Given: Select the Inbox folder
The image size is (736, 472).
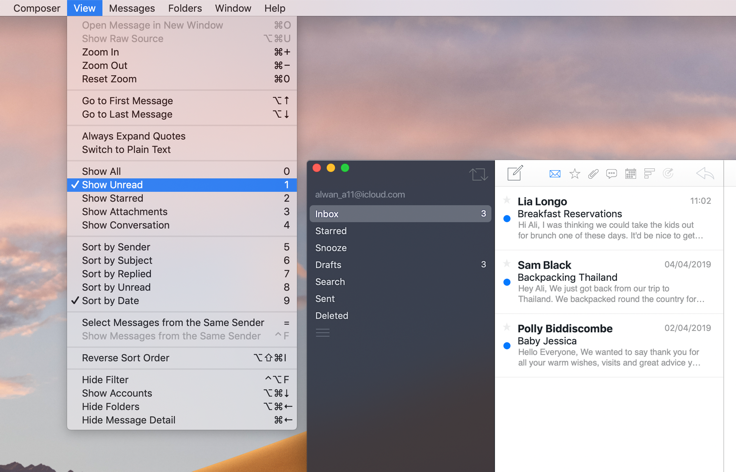Looking at the screenshot, I should point(400,214).
